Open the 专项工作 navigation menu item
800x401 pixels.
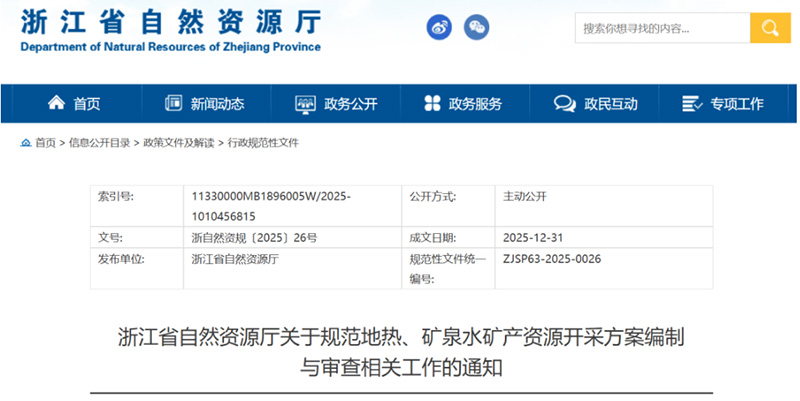click(737, 103)
